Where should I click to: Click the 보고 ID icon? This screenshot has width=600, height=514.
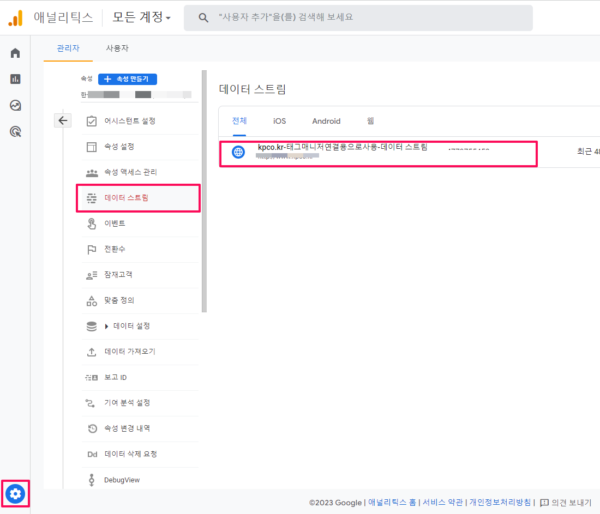coord(91,378)
